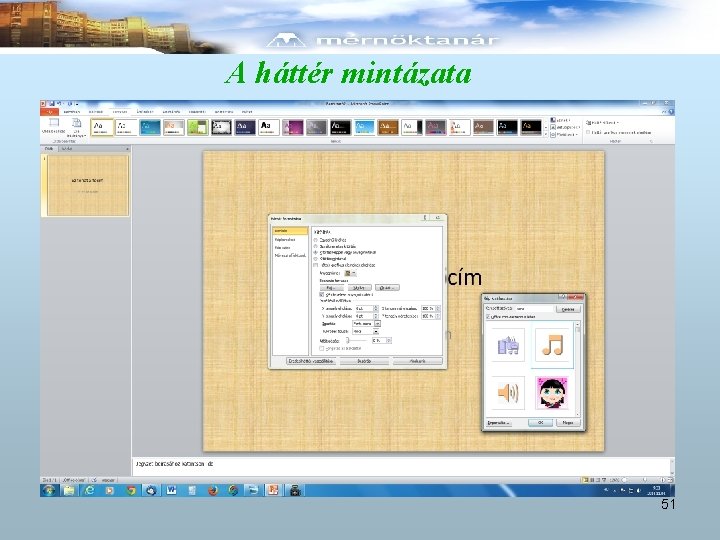Click X offset spinner arrows
This screenshot has height=540, width=720.
376,309
